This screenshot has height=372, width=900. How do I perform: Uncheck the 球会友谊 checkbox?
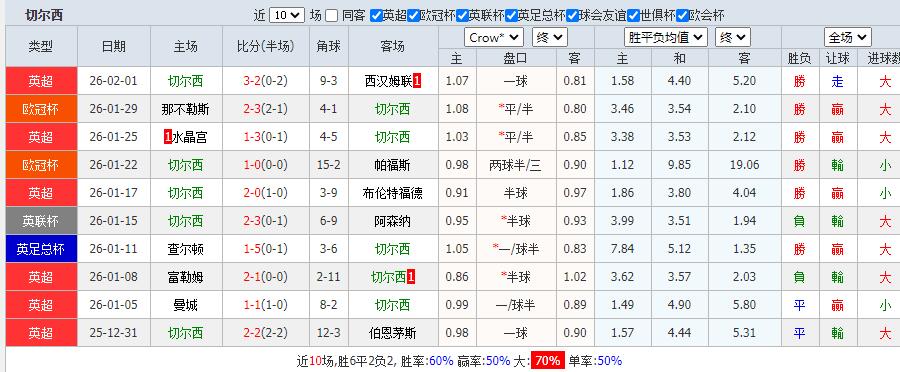click(572, 16)
